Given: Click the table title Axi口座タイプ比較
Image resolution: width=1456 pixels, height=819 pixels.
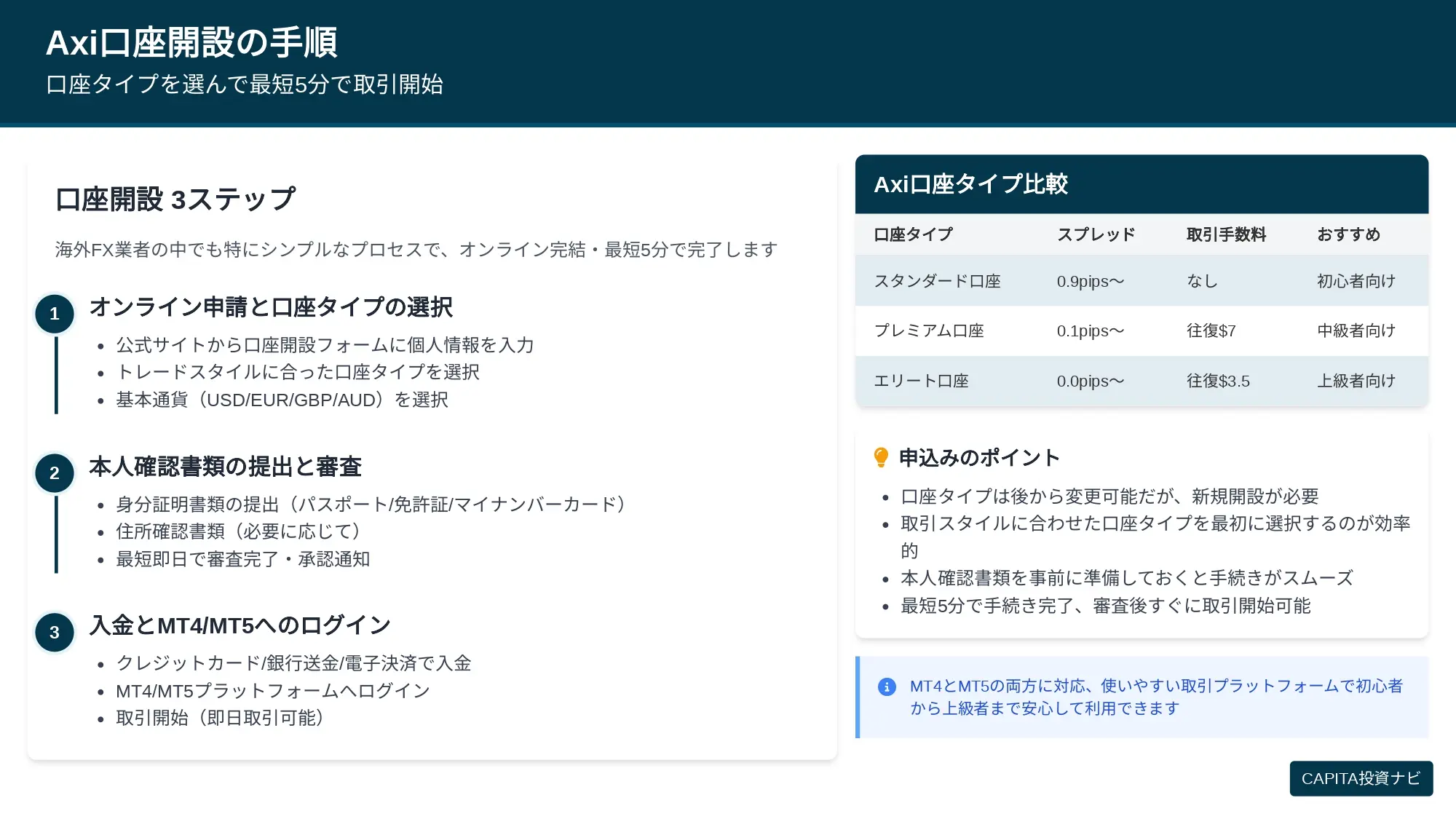Looking at the screenshot, I should click(970, 184).
